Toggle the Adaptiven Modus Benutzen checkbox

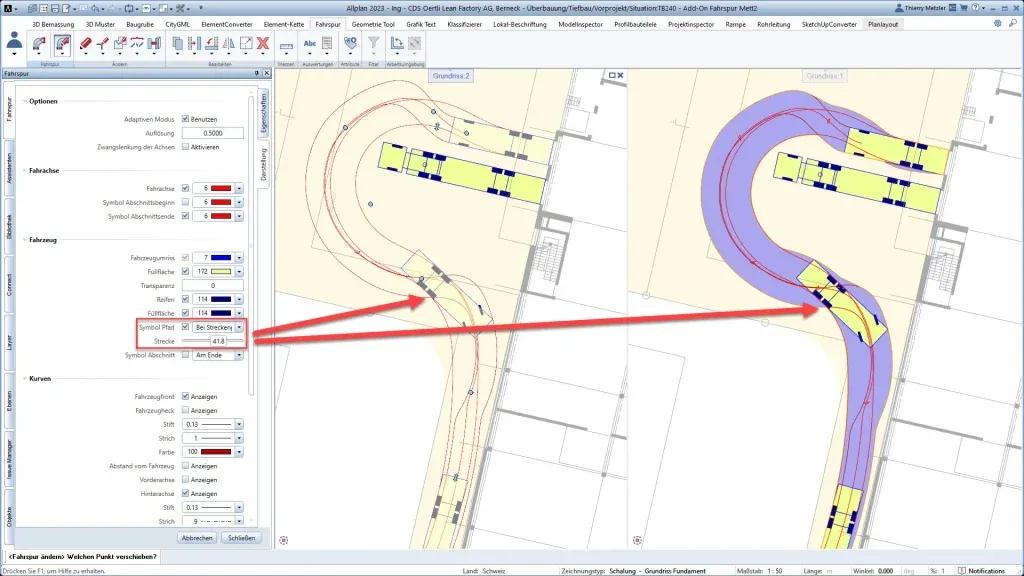point(185,119)
